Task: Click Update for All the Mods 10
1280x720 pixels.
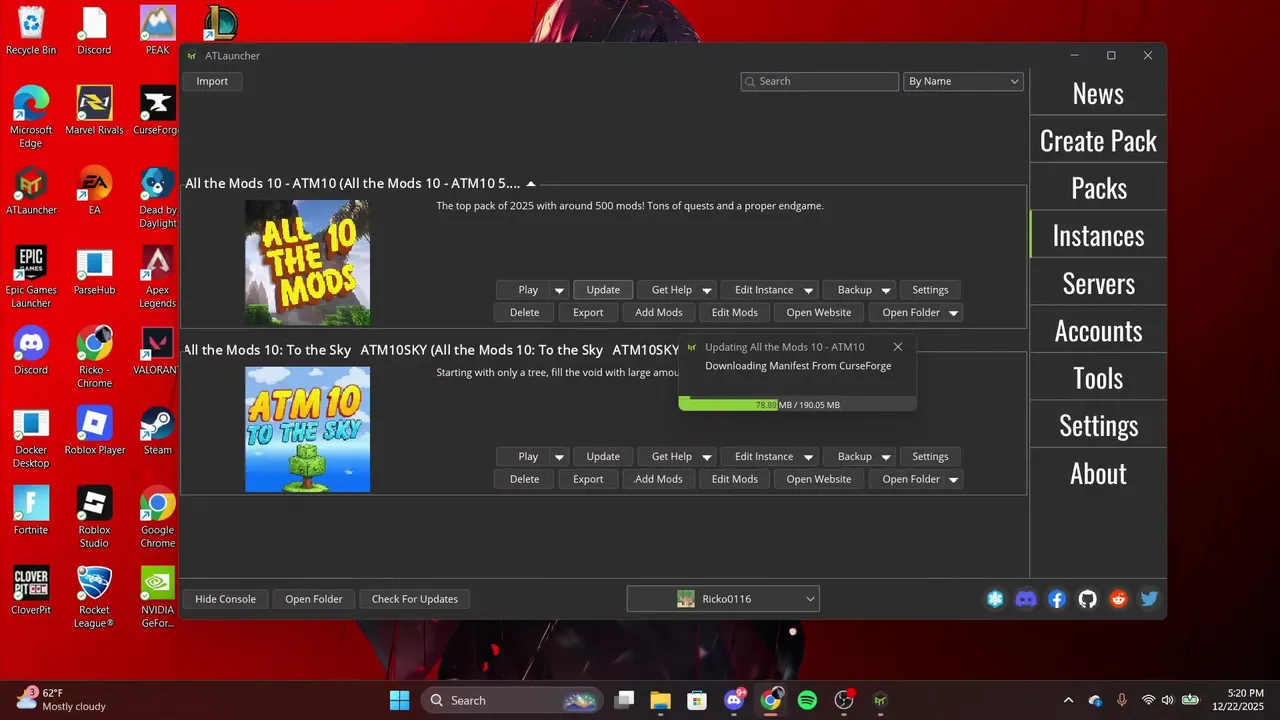Action: coord(603,290)
